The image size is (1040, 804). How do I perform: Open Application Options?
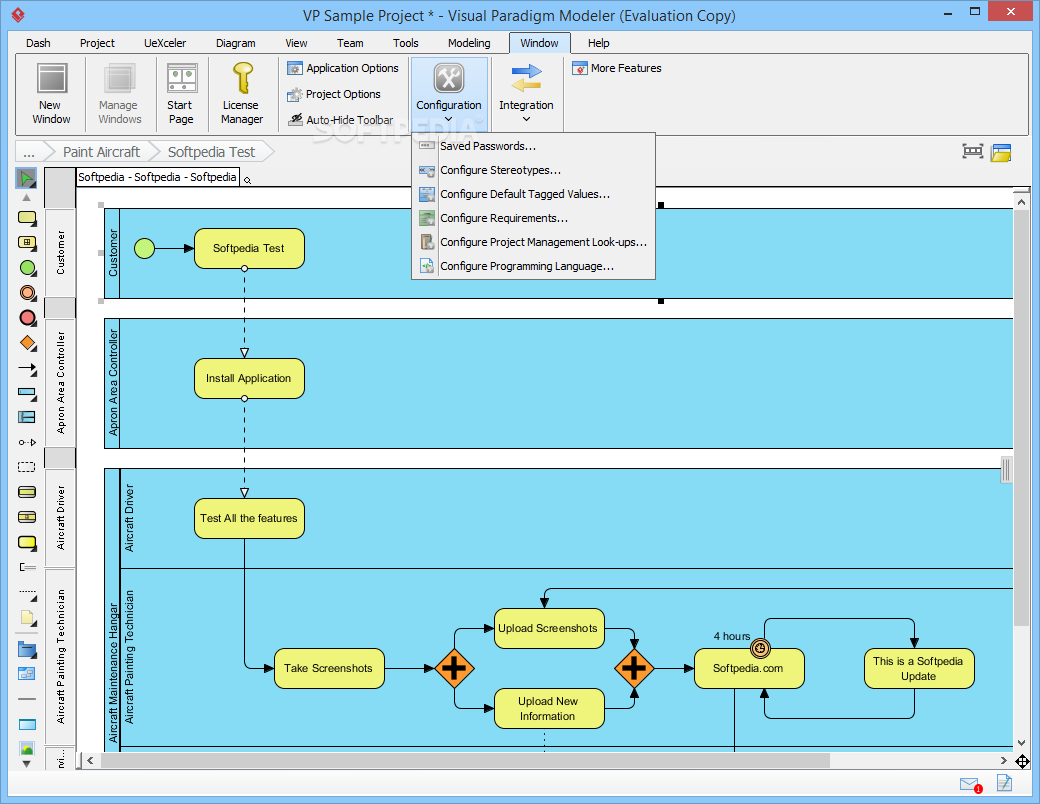343,68
